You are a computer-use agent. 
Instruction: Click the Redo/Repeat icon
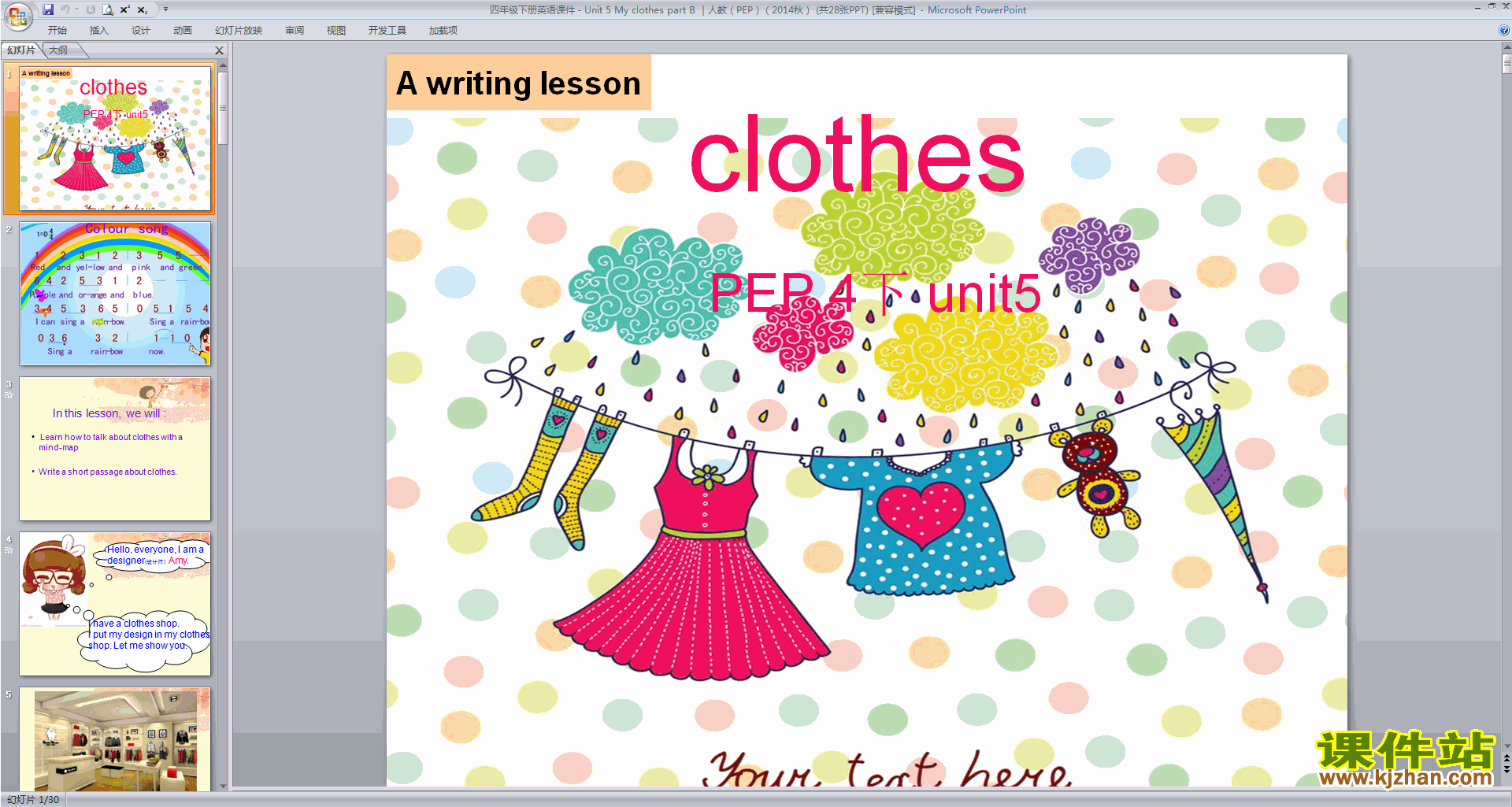(x=91, y=9)
